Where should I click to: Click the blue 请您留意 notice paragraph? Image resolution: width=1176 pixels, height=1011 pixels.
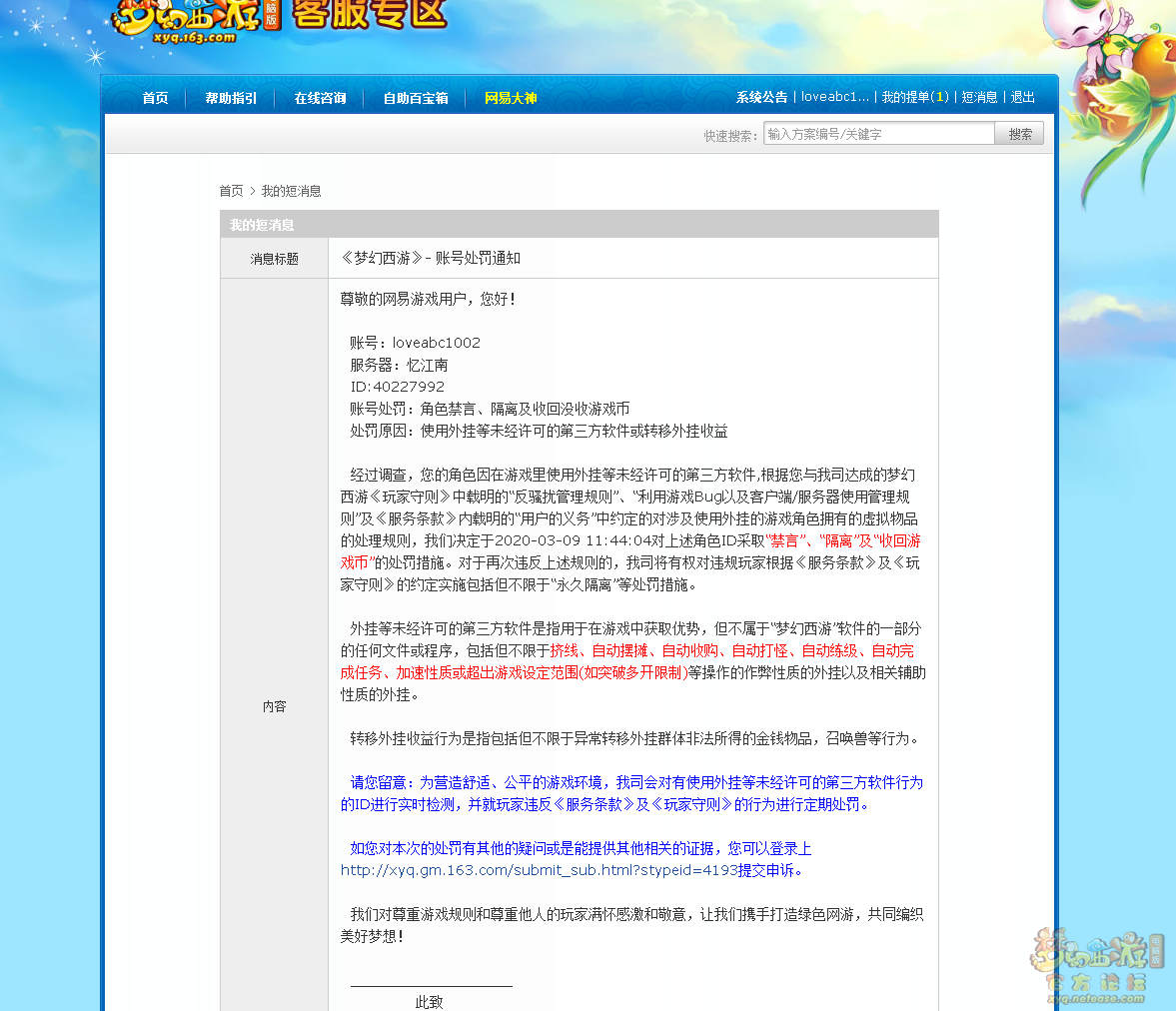pyautogui.click(x=631, y=793)
